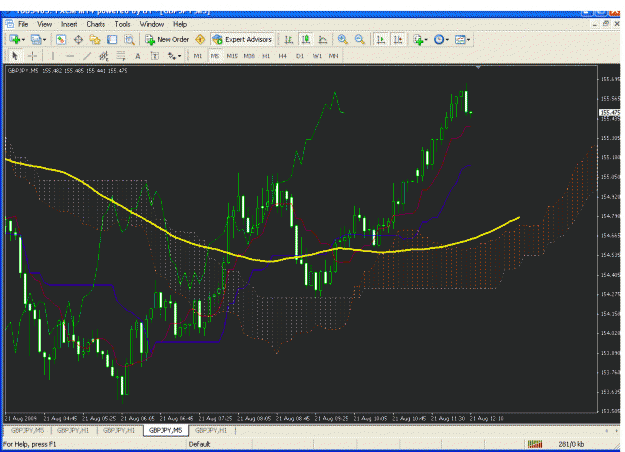The image size is (625, 452).
Task: Switch to bar chart display
Action: 289,39
